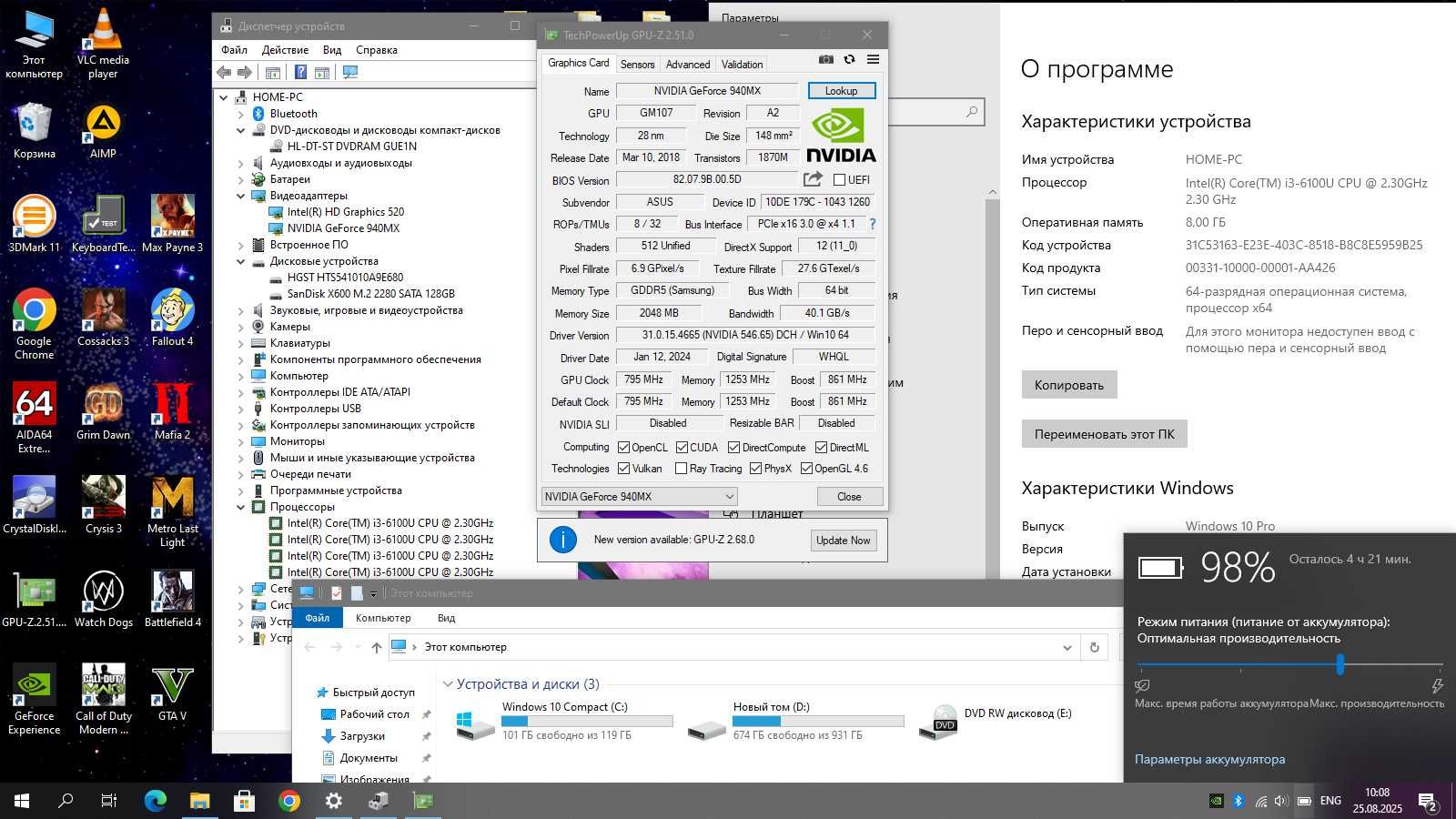Collapse the Процессоры node
This screenshot has height=819, width=1456.
point(241,507)
